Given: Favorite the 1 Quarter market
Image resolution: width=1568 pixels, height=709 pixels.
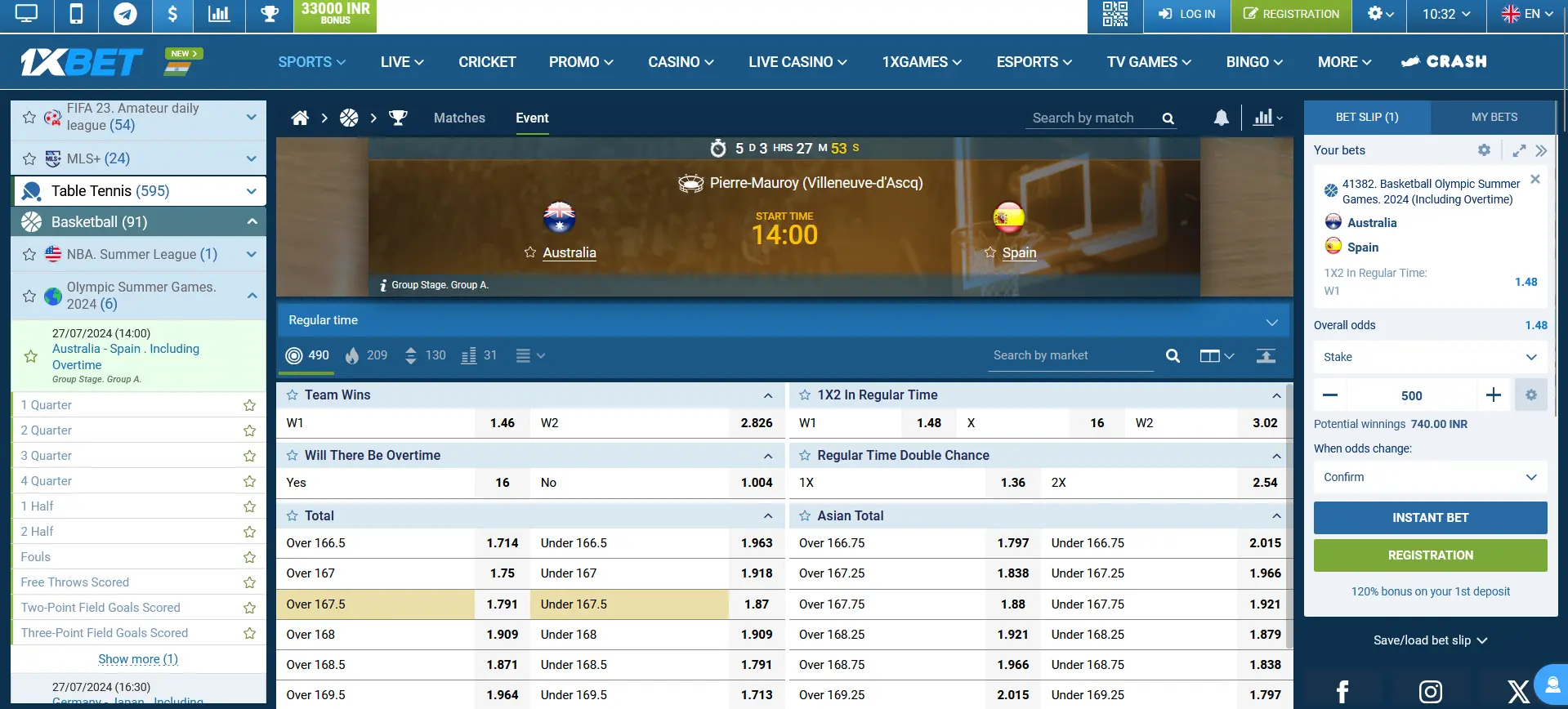Looking at the screenshot, I should pyautogui.click(x=249, y=405).
